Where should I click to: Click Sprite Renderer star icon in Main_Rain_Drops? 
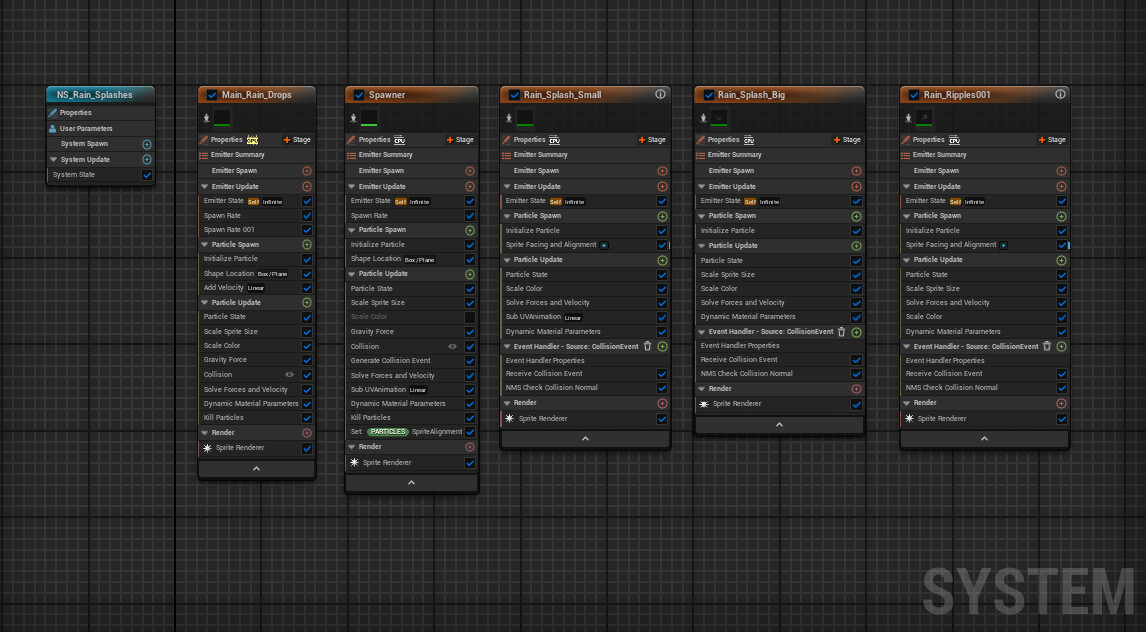(x=208, y=448)
